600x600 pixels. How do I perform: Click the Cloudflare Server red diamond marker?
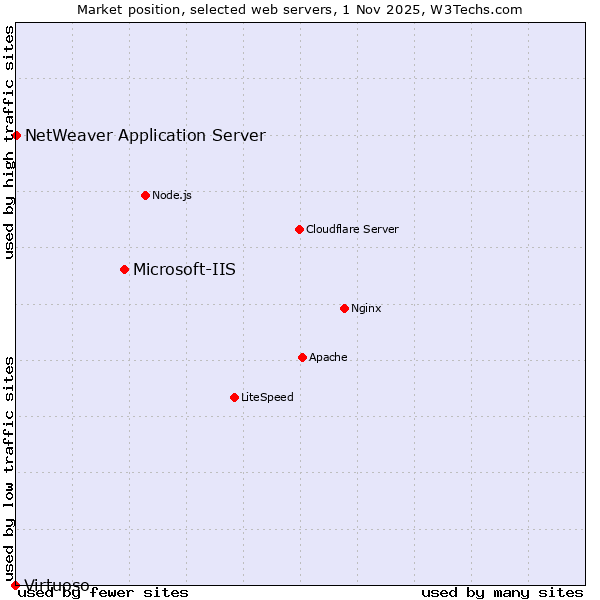(299, 229)
